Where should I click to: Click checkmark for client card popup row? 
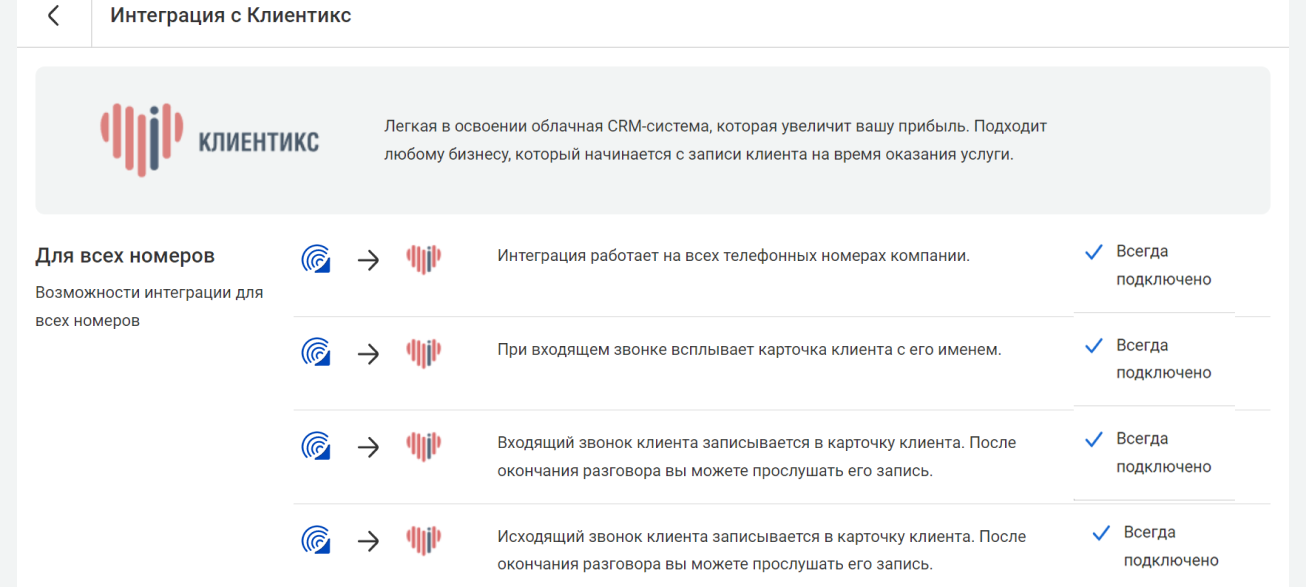1094,346
